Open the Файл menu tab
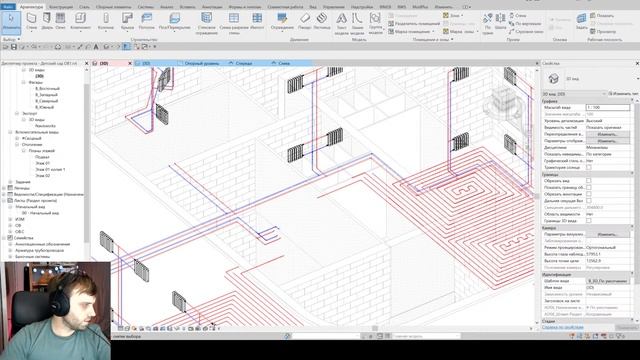This screenshot has height=360, width=640. pyautogui.click(x=8, y=7)
